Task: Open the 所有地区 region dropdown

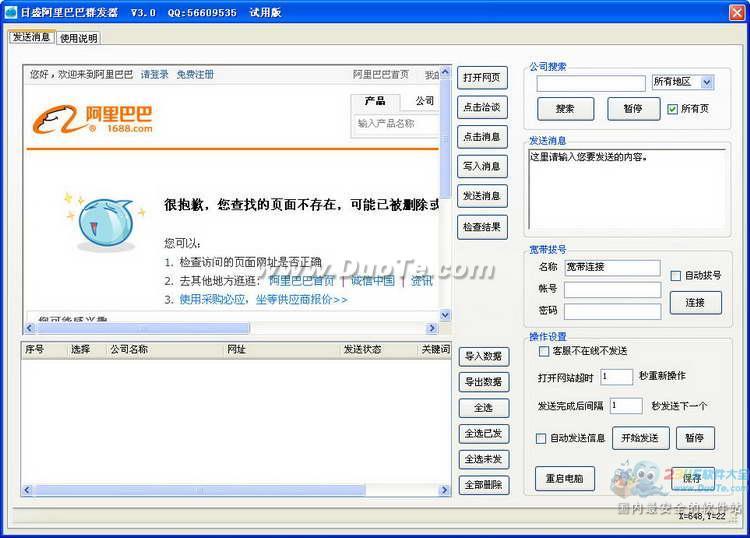Action: 706,83
